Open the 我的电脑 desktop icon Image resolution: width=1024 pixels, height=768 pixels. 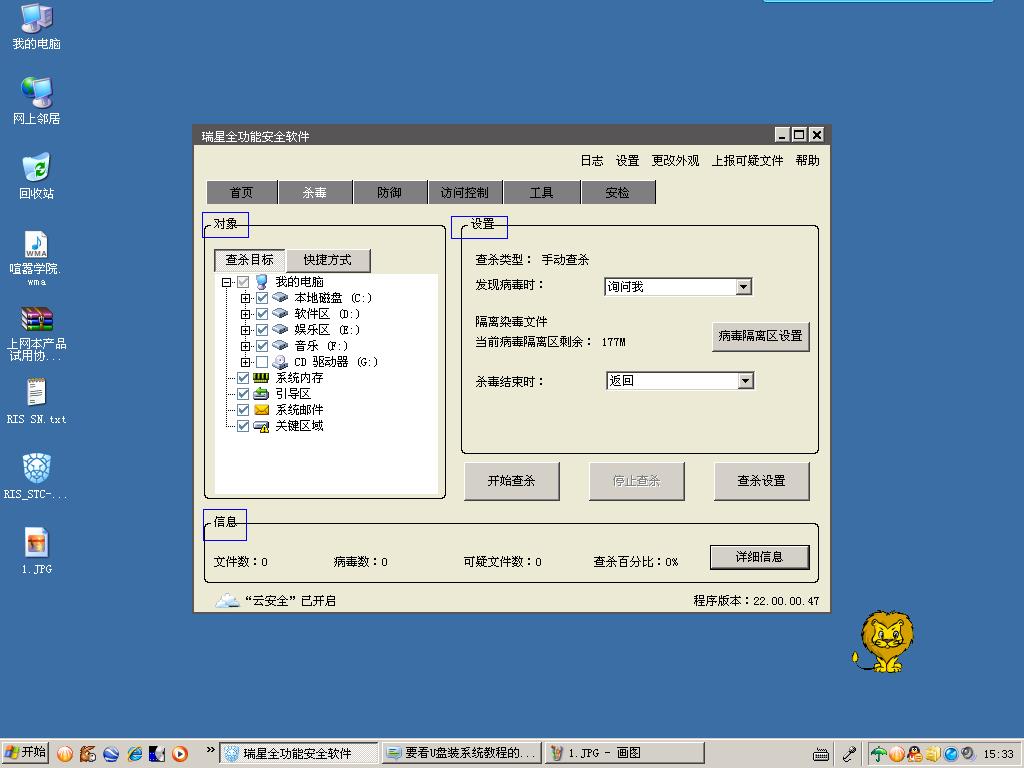click(x=37, y=27)
